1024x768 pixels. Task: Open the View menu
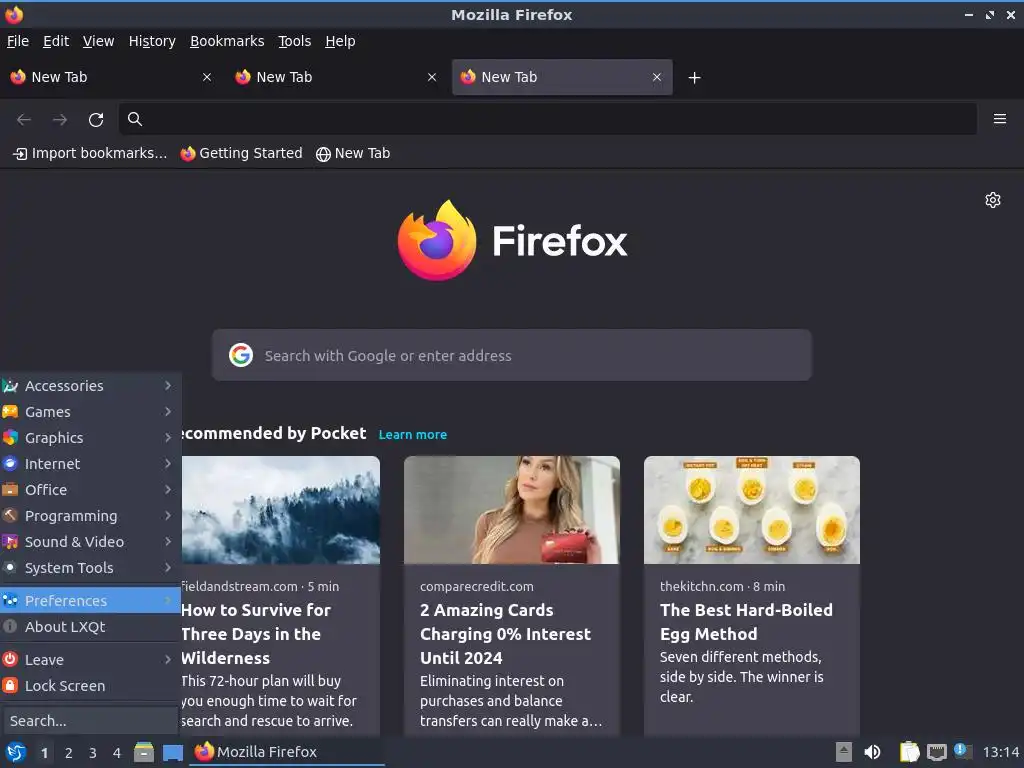[x=99, y=41]
